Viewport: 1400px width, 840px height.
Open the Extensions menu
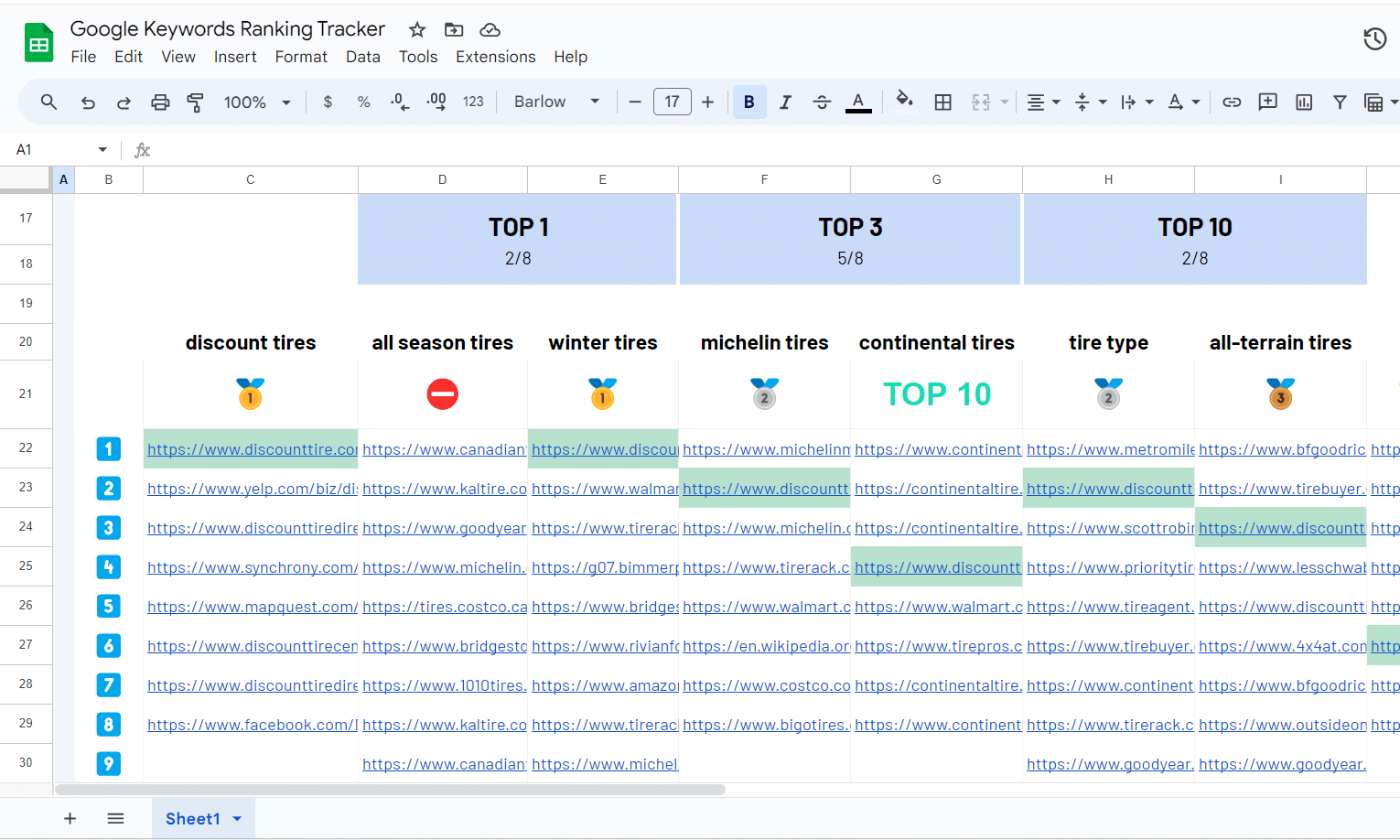click(495, 57)
